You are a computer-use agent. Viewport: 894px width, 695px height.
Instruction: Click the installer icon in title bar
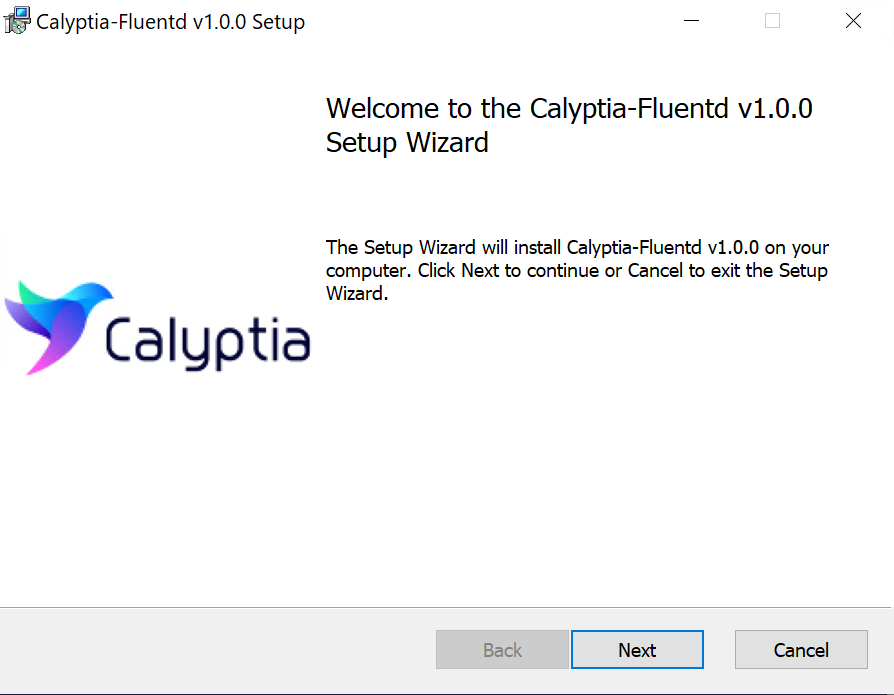pyautogui.click(x=17, y=21)
